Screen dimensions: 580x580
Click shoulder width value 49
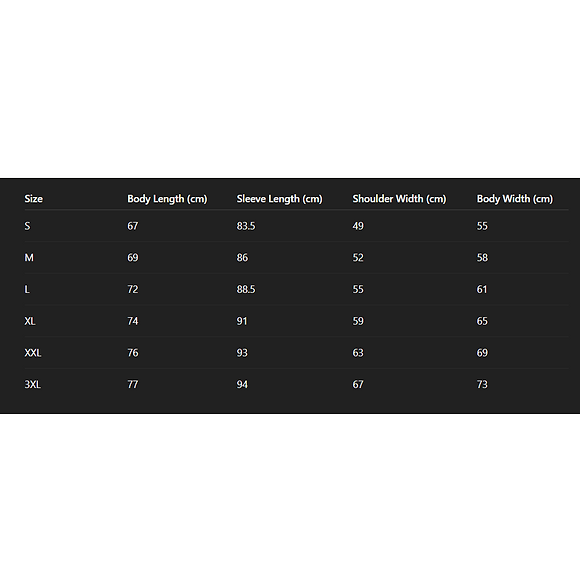click(358, 226)
